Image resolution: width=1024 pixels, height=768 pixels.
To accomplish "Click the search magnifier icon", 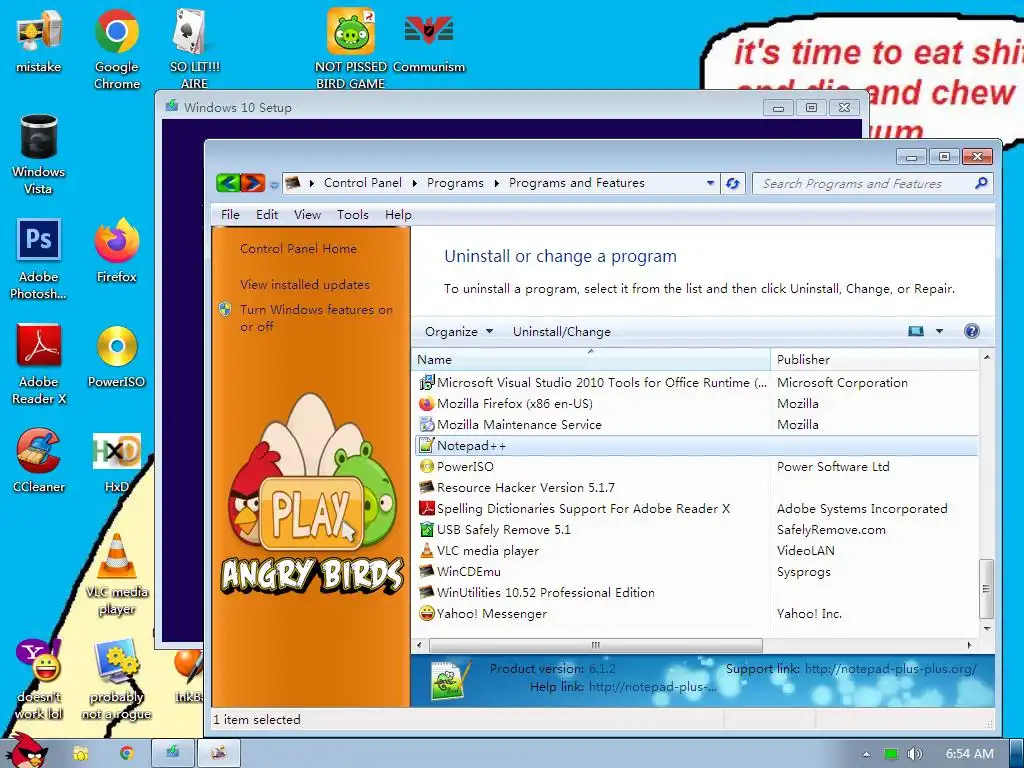I will click(x=981, y=184).
